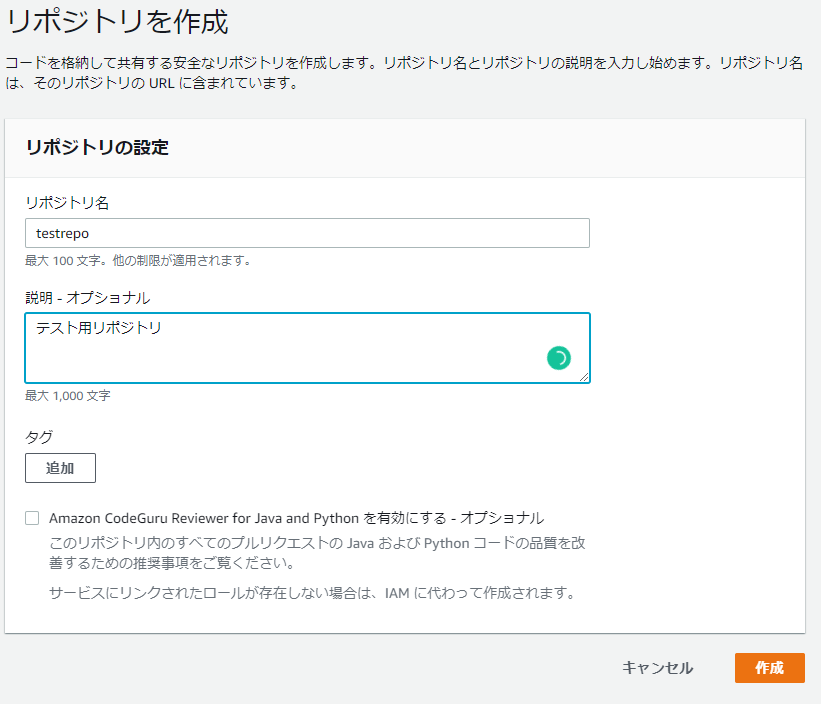Click the 追加 tag button
821x704 pixels.
tap(60, 468)
